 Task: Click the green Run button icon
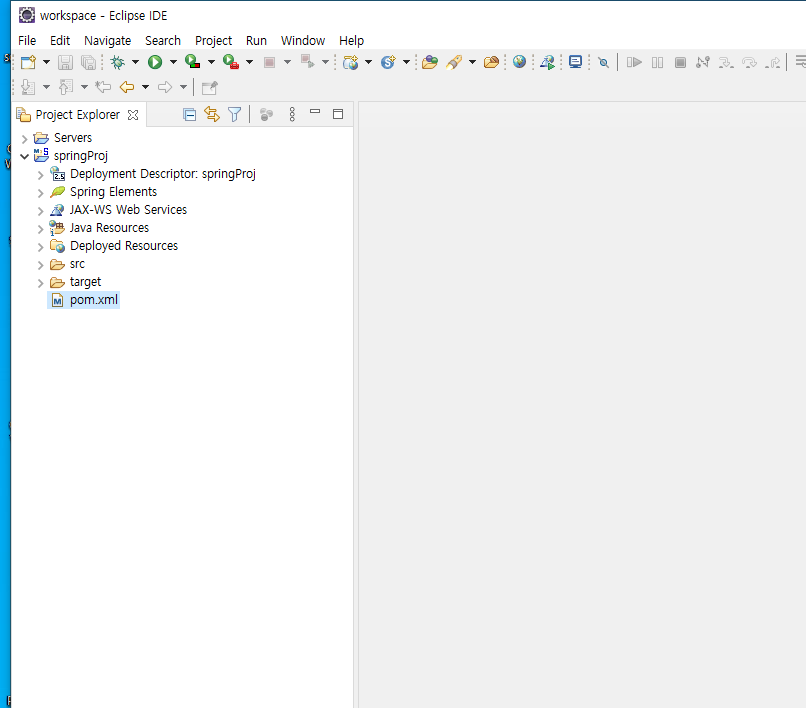coord(155,62)
